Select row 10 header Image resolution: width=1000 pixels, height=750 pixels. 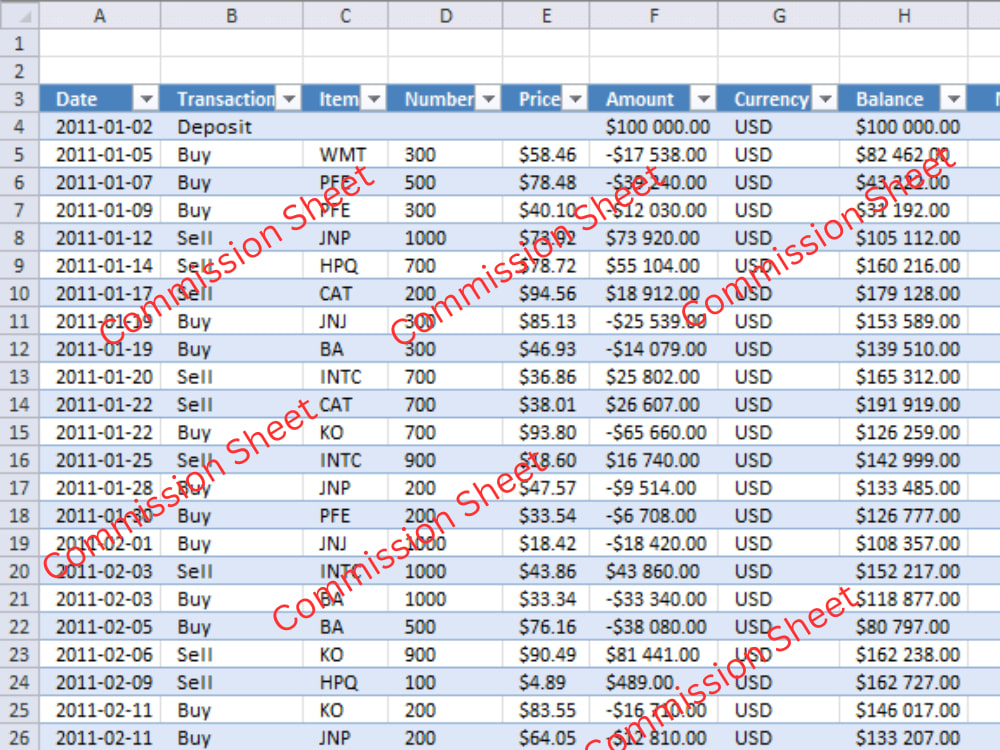click(19, 293)
